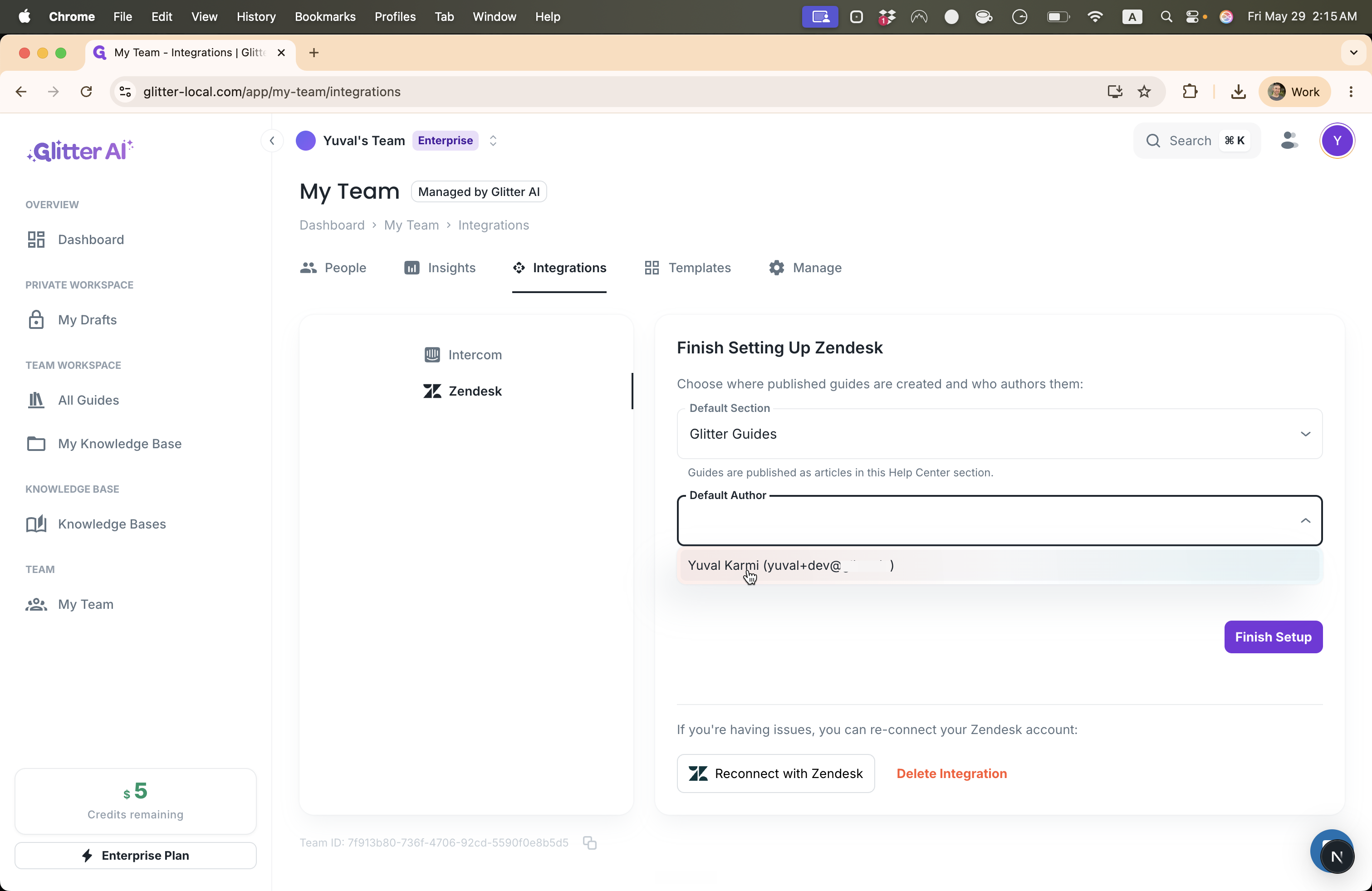Switch to the Manage tab
The width and height of the screenshot is (1372, 891).
805,268
